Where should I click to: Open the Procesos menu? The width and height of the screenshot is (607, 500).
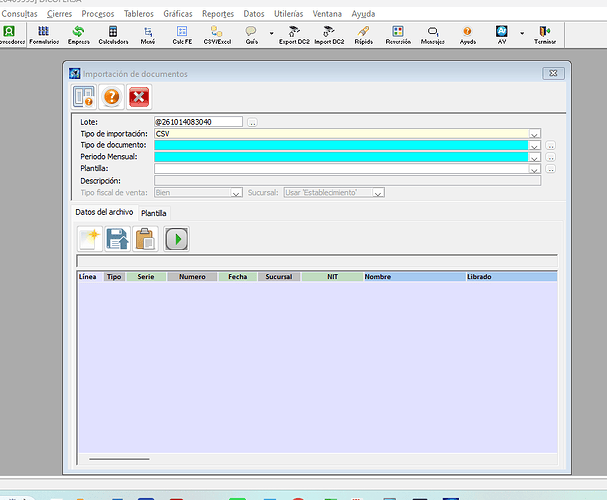tap(98, 14)
